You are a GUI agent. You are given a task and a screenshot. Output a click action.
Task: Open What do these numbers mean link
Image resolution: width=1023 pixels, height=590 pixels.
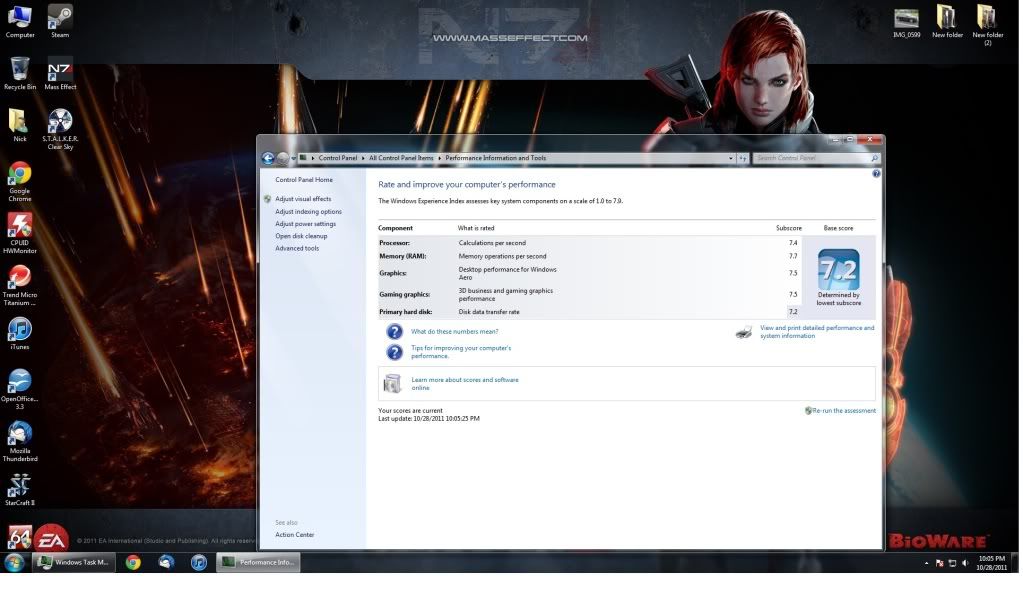click(454, 332)
